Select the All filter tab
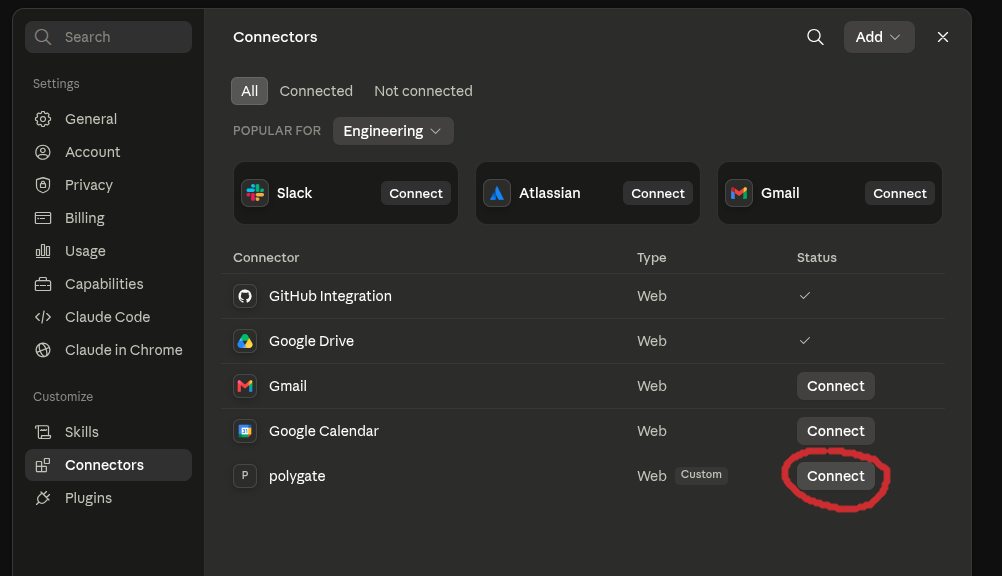This screenshot has width=1002, height=576. 249,91
